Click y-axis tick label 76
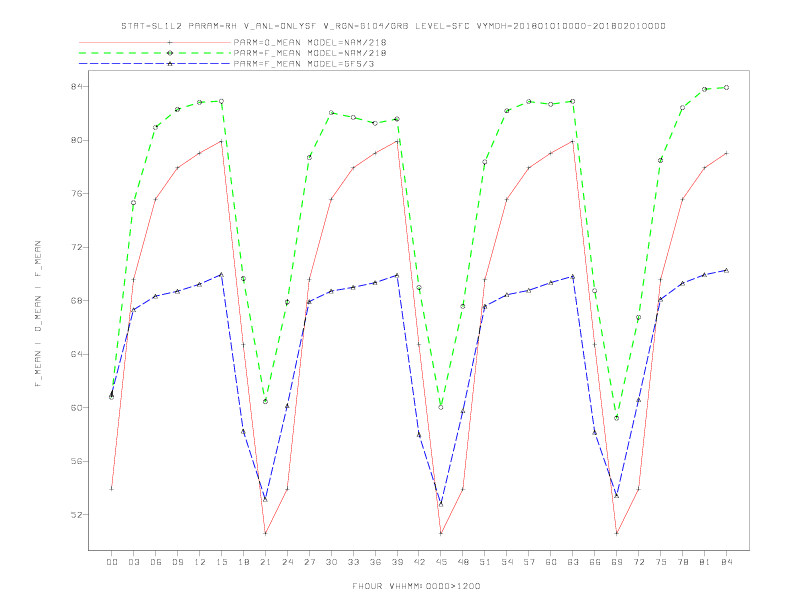 76,193
